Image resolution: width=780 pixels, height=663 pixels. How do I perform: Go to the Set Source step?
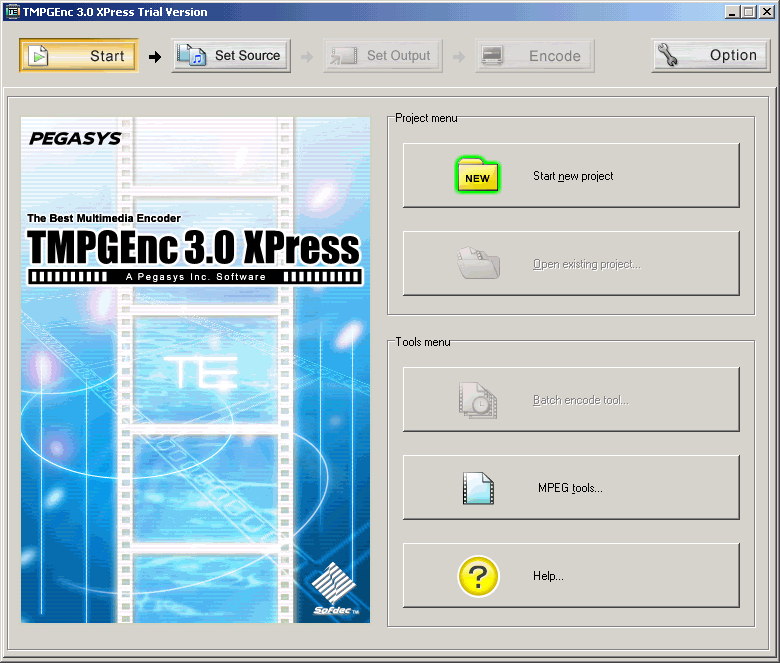click(231, 56)
